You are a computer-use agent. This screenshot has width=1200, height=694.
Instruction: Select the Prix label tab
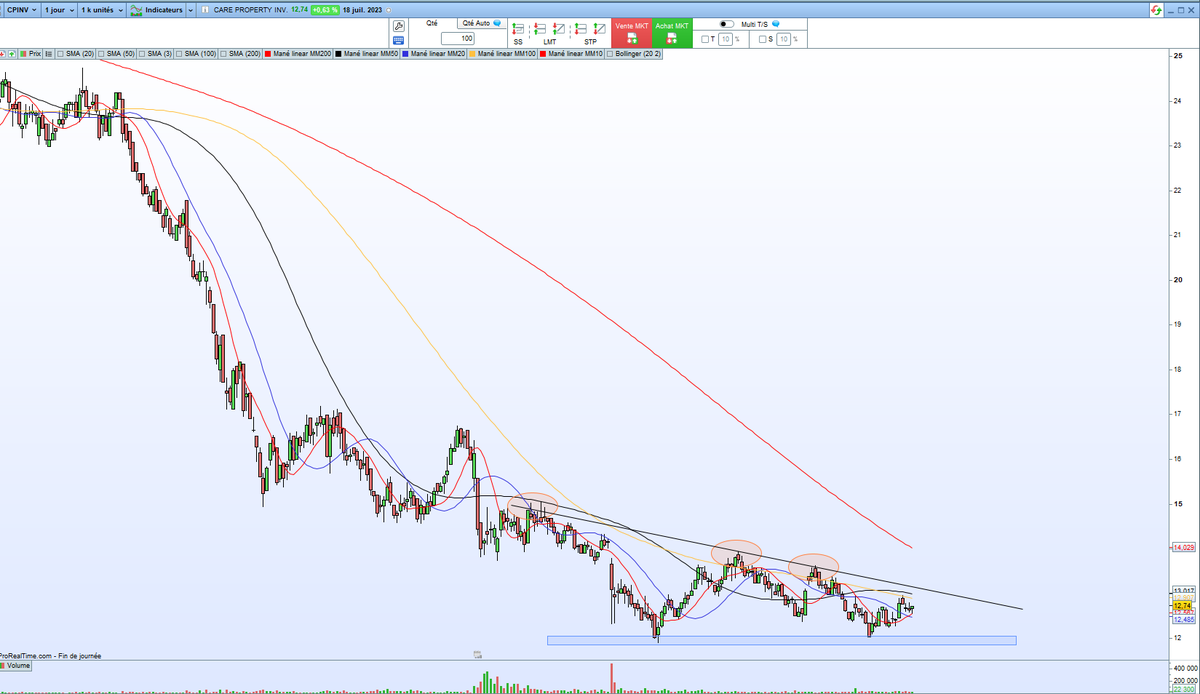coord(31,54)
